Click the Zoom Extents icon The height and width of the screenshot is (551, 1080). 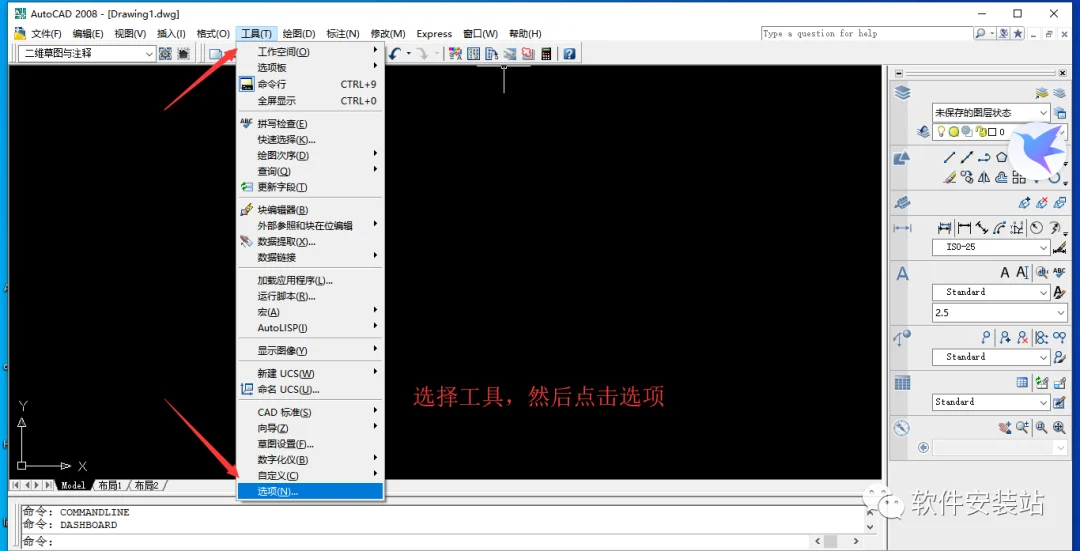click(x=1059, y=427)
